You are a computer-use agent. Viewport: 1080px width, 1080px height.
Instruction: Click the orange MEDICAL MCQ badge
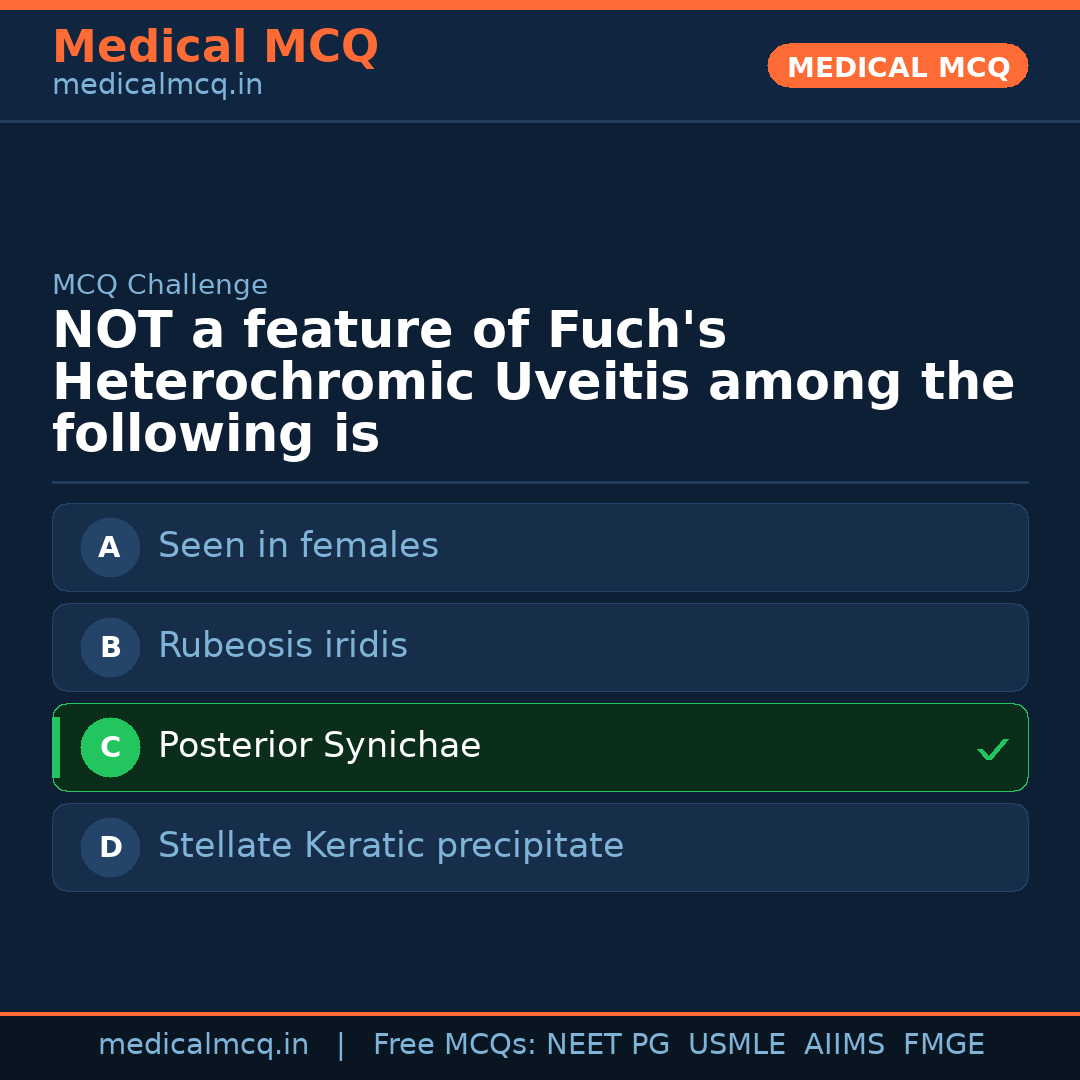pos(897,67)
